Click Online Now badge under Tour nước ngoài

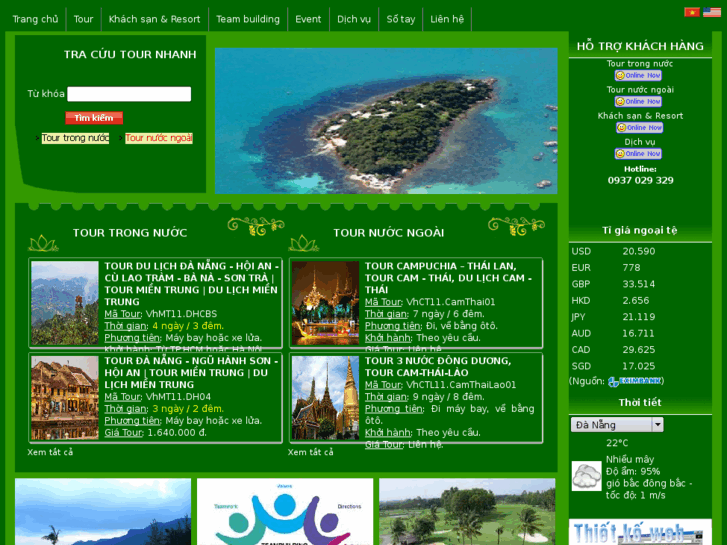click(x=638, y=101)
